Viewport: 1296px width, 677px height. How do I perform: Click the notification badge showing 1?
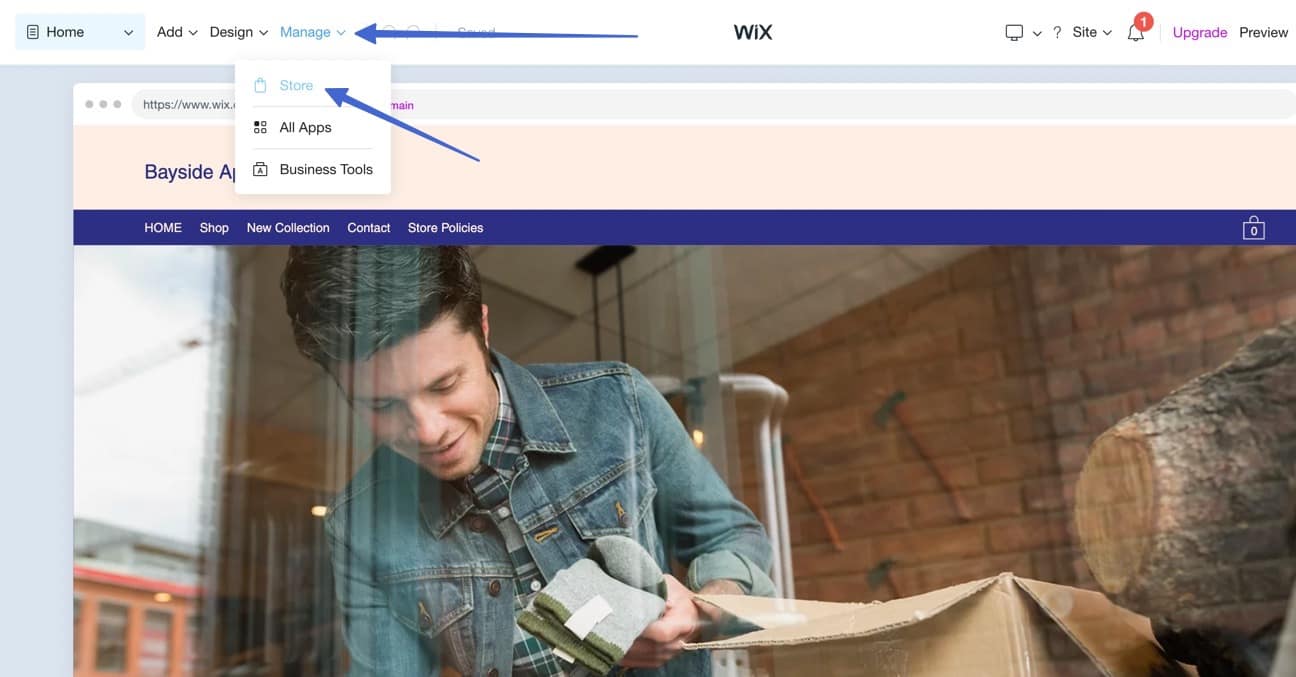pos(1143,19)
